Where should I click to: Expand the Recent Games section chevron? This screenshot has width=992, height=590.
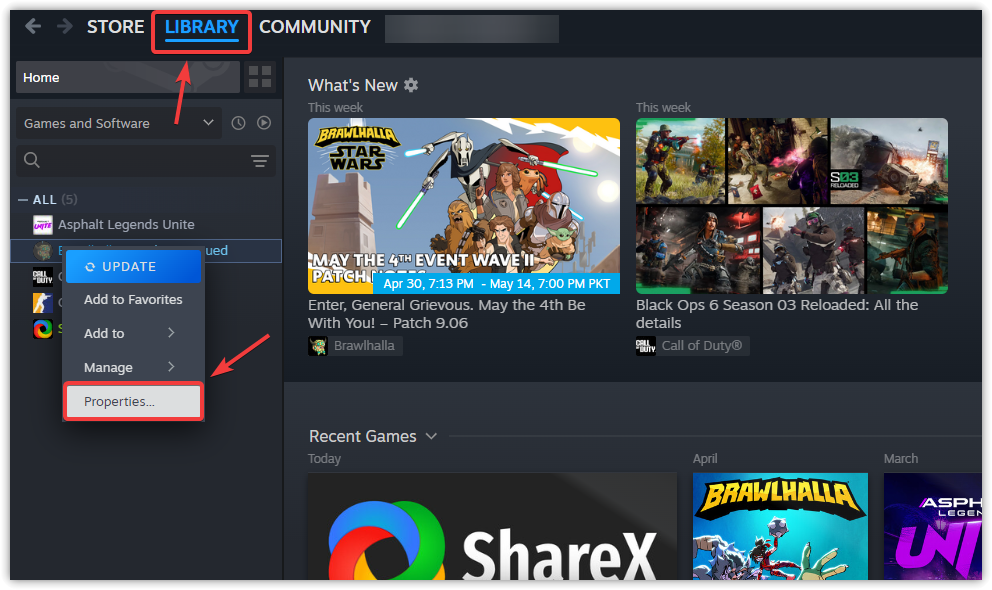click(x=431, y=436)
